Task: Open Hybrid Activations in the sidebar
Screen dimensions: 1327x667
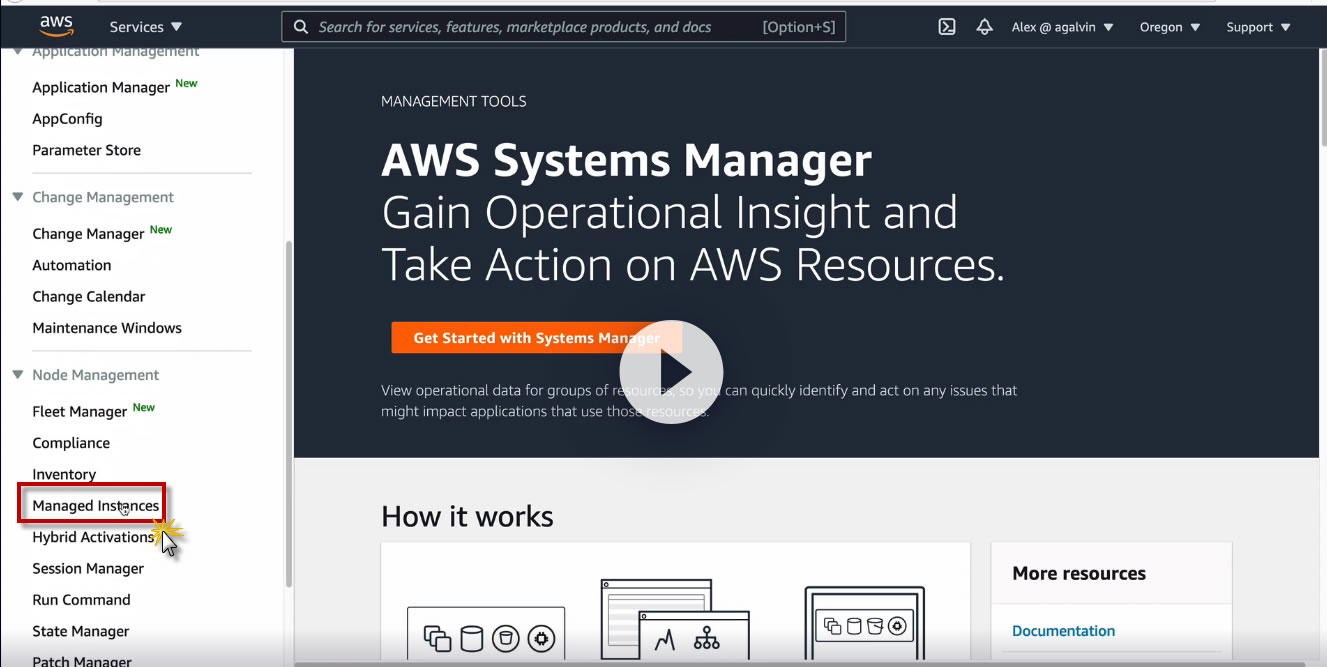Action: point(93,537)
